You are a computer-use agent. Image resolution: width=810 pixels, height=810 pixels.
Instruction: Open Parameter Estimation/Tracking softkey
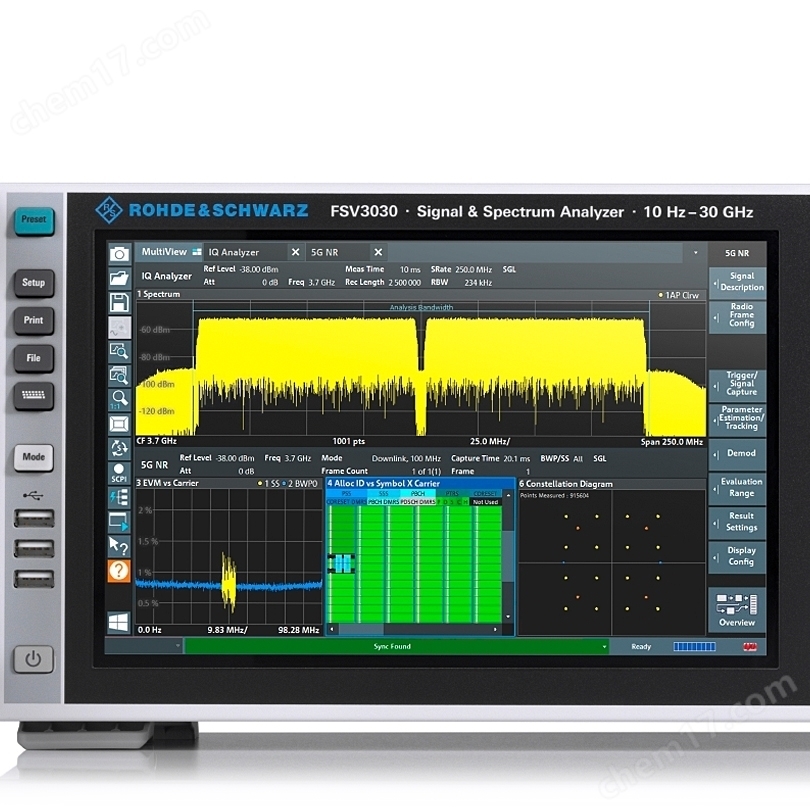(737, 418)
